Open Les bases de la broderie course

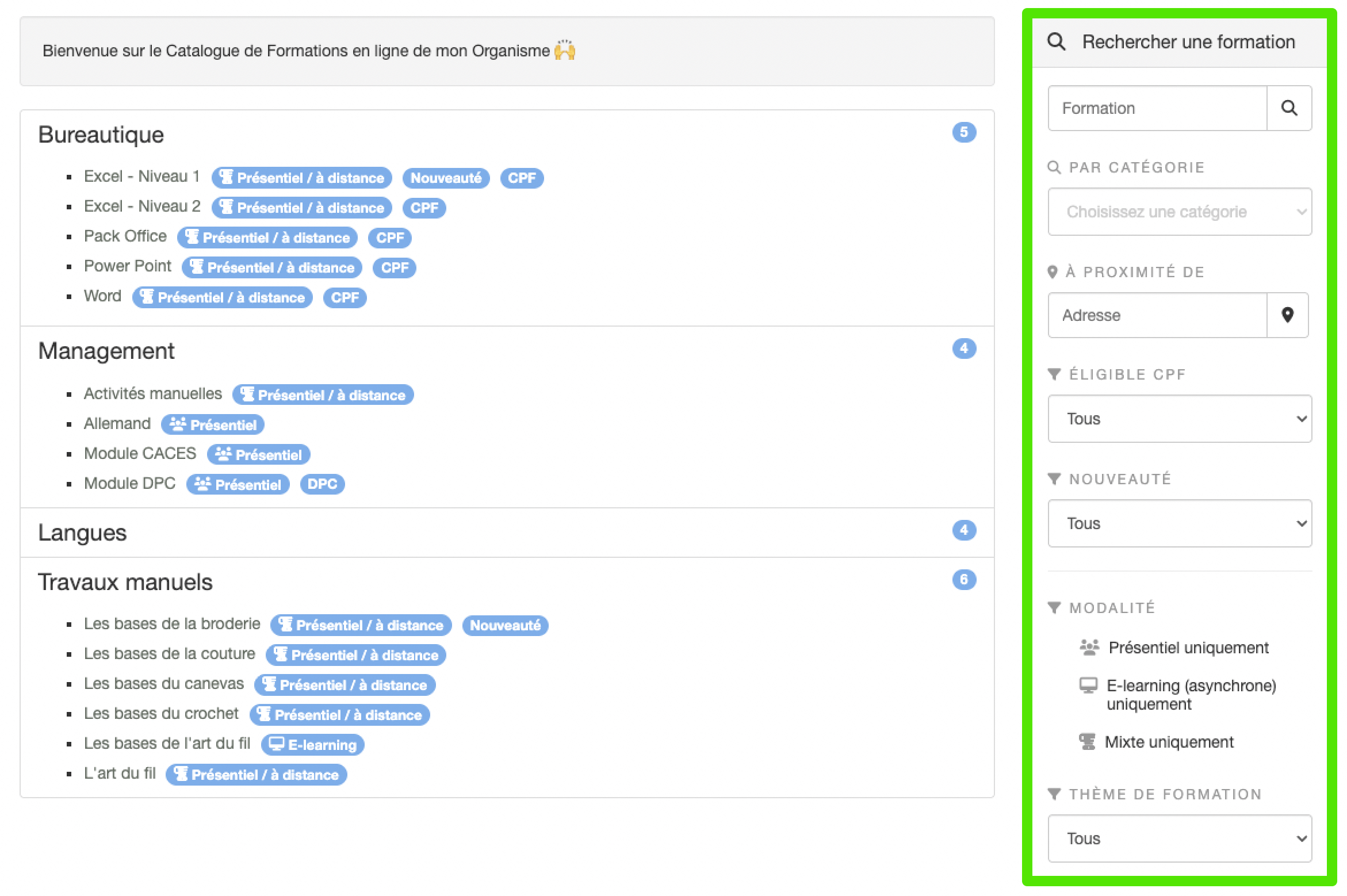coord(172,624)
